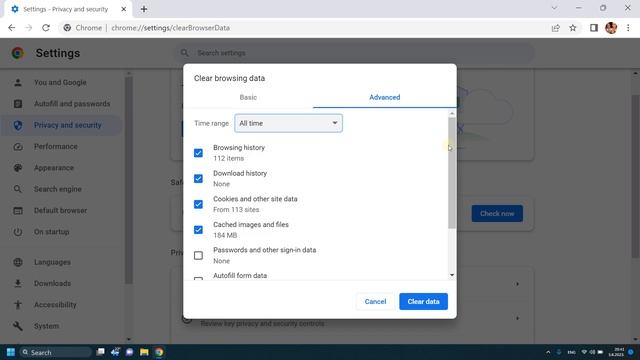This screenshot has height=360, width=640.
Task: Click the back navigation arrow
Action: tap(11, 28)
